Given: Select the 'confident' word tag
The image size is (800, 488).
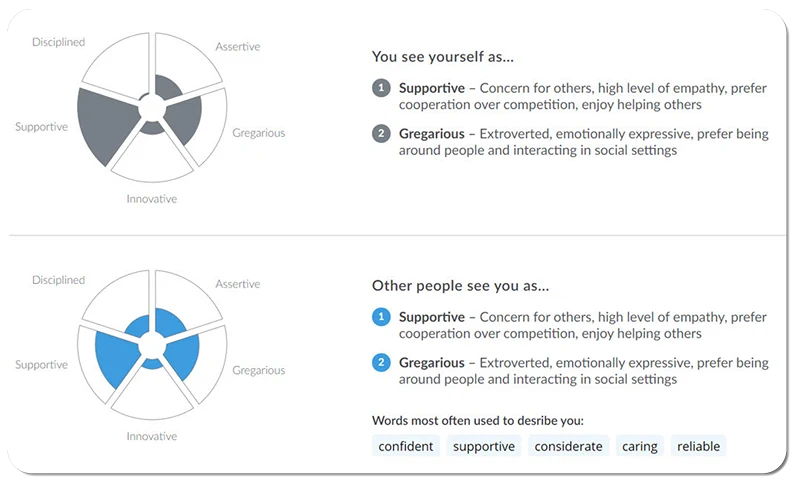Looking at the screenshot, I should click(406, 446).
